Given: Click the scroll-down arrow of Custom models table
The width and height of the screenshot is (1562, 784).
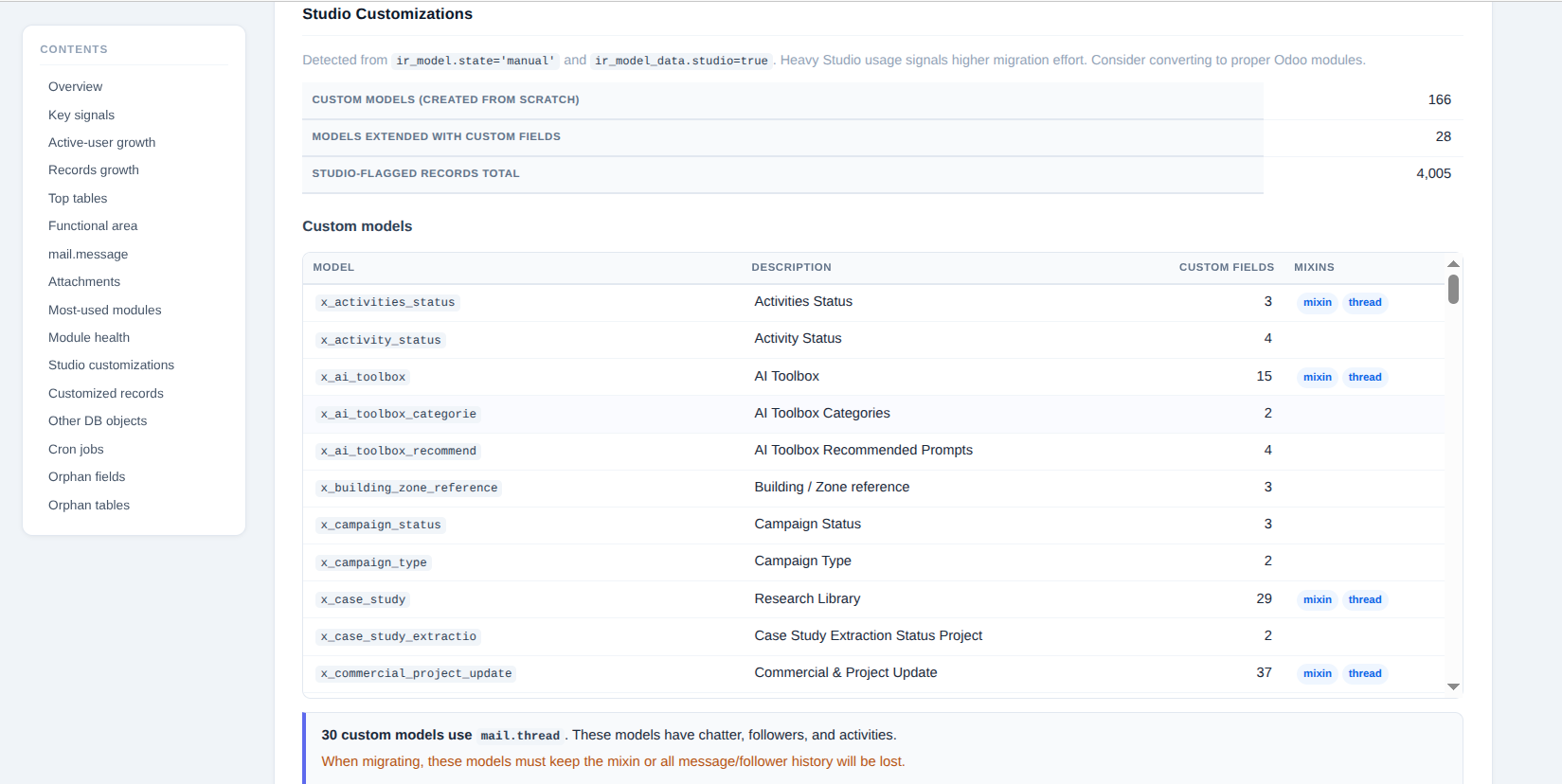Looking at the screenshot, I should pos(1453,686).
